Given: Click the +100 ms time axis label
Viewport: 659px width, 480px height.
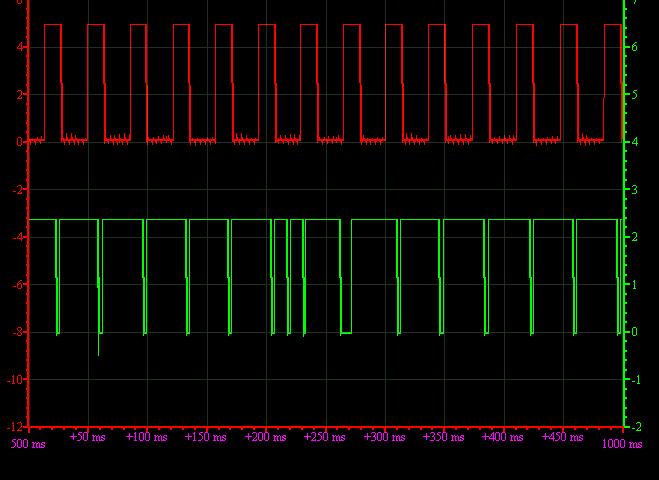Looking at the screenshot, I should [x=145, y=437].
